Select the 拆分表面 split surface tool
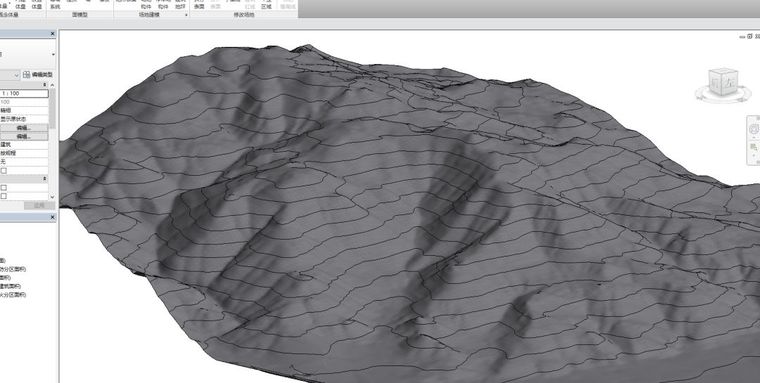The height and width of the screenshot is (383, 760). click(199, 4)
